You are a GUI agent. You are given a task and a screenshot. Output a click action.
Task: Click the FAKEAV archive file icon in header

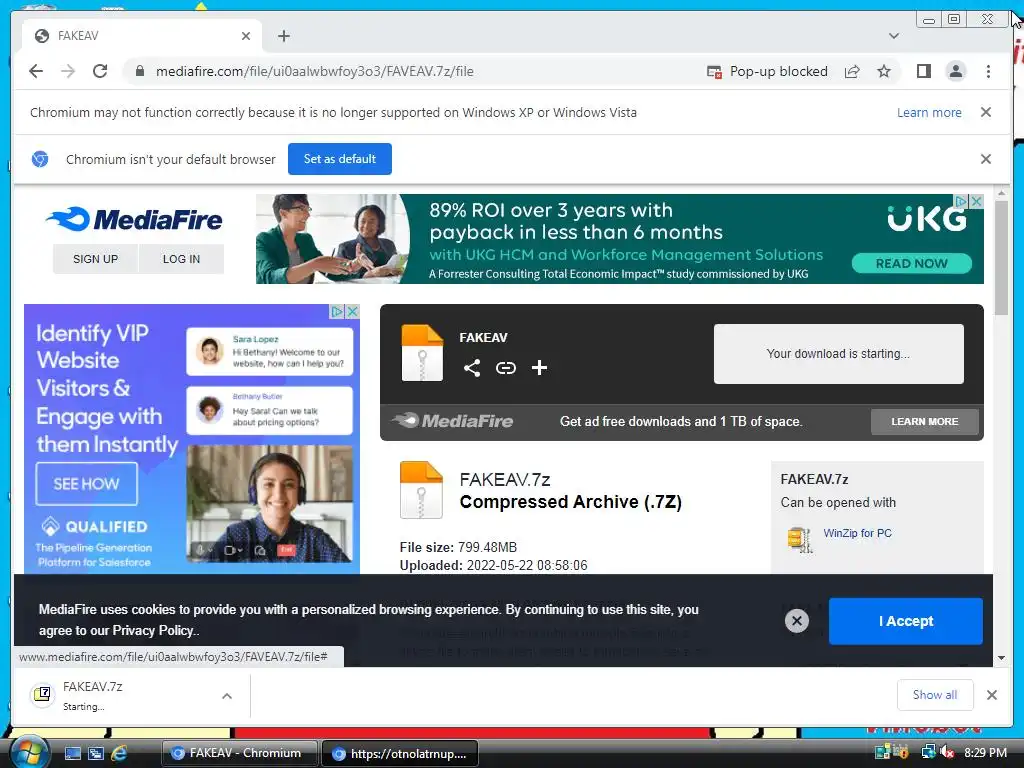click(x=422, y=353)
